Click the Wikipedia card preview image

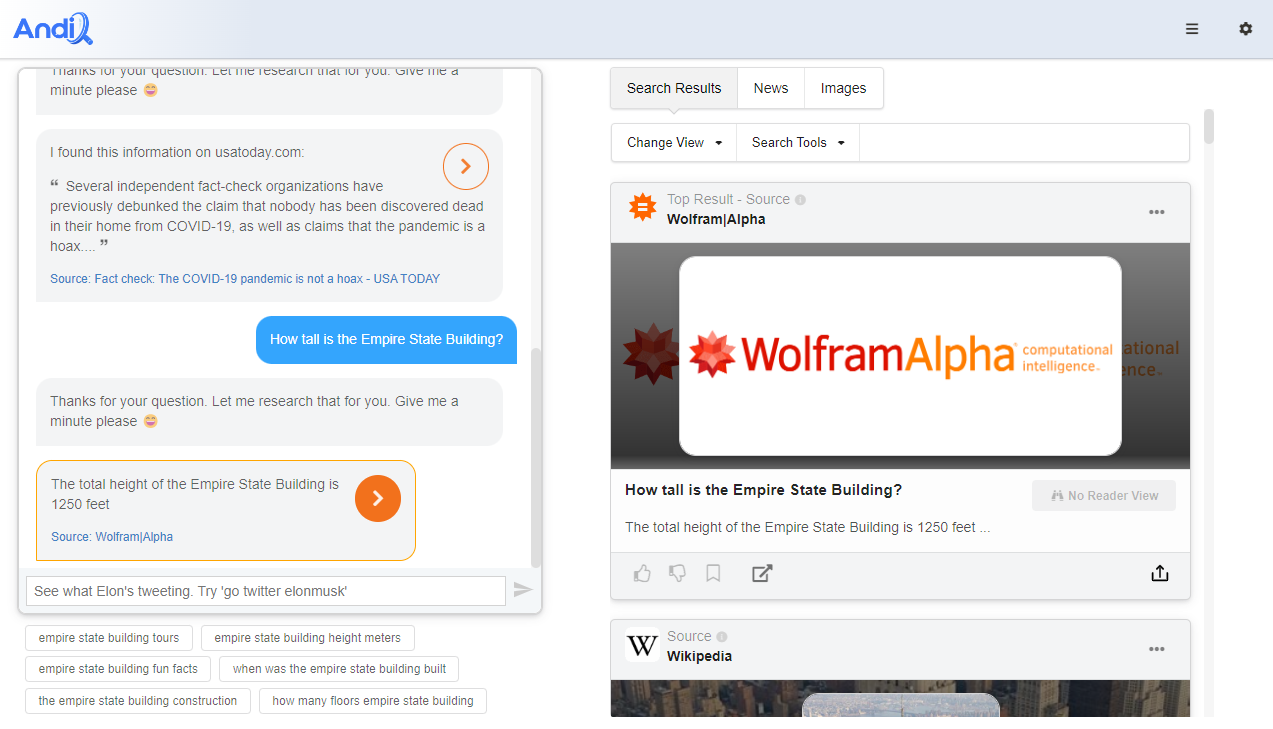(900, 698)
